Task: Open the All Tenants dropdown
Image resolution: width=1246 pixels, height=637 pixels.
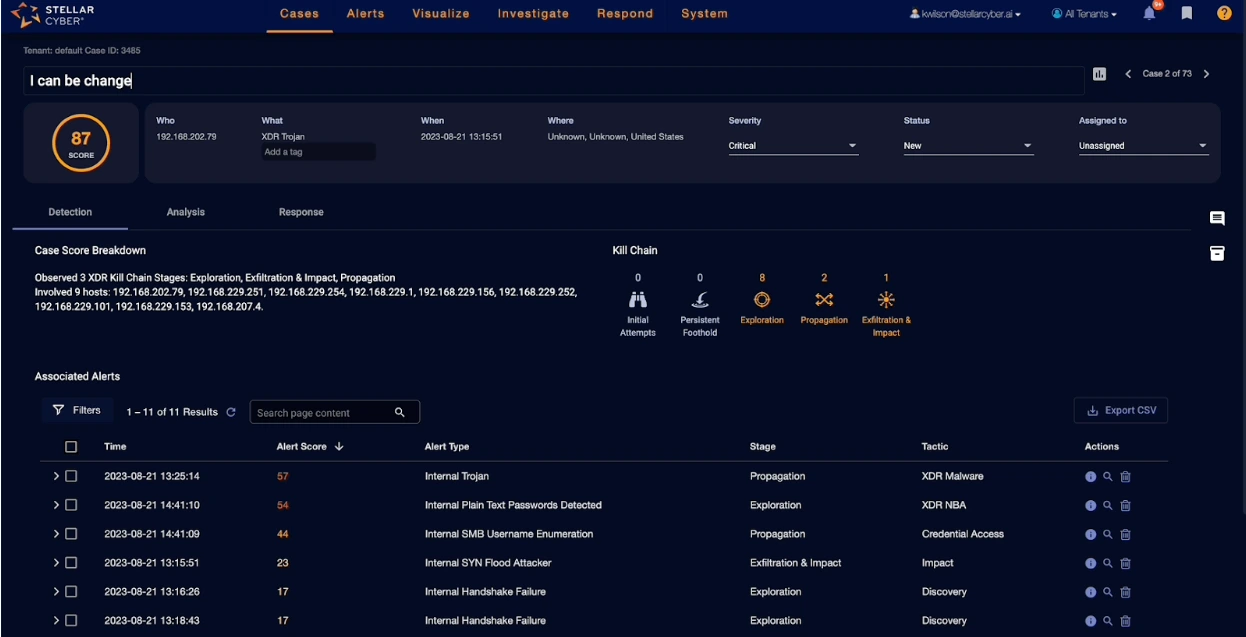Action: 1084,14
